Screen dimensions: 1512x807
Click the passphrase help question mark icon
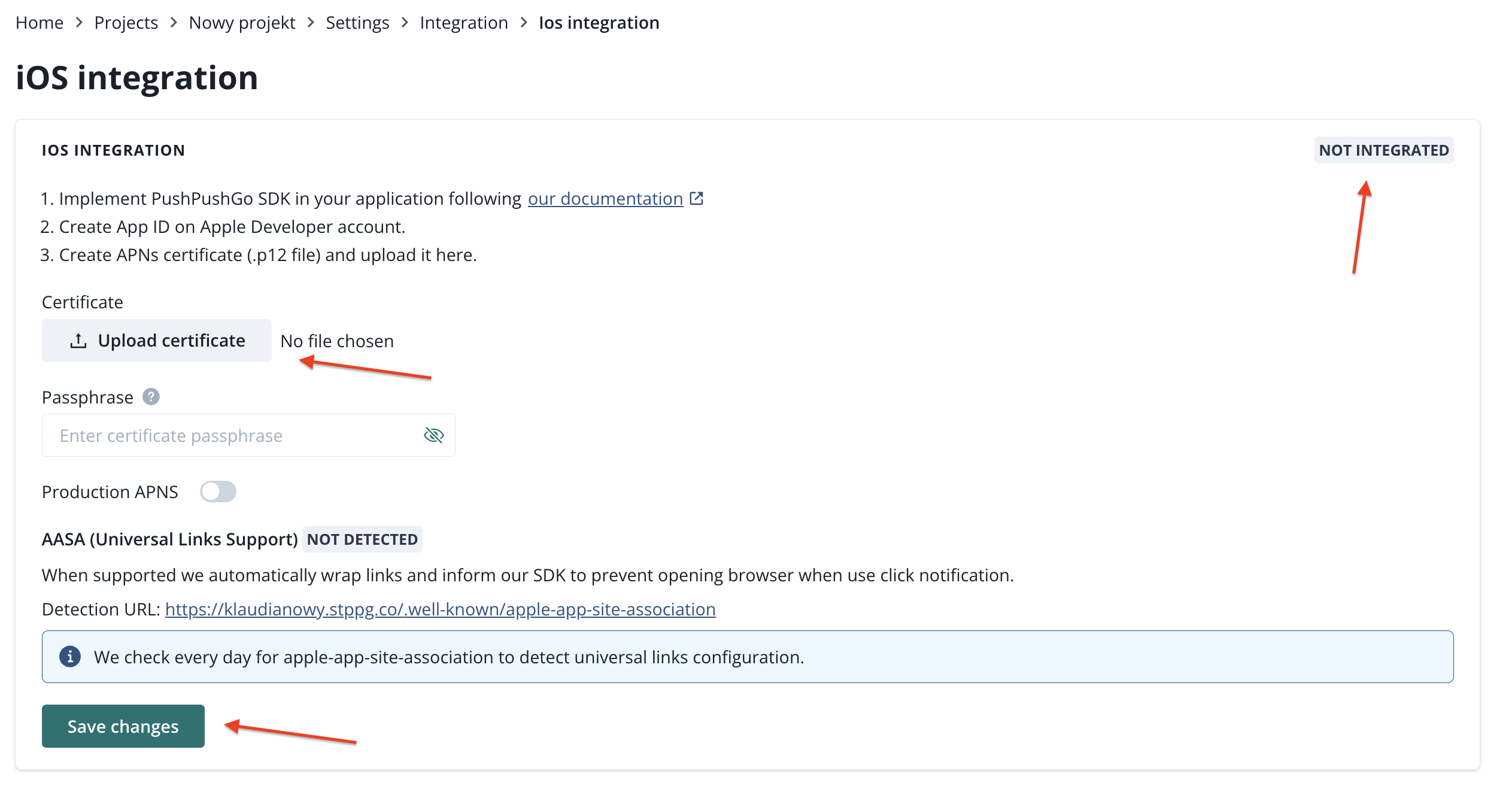[151, 397]
